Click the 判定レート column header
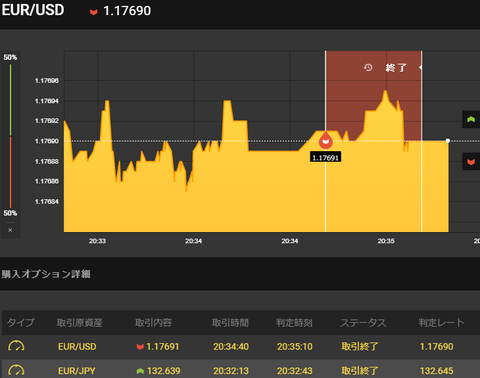The image size is (480, 378). tap(441, 322)
